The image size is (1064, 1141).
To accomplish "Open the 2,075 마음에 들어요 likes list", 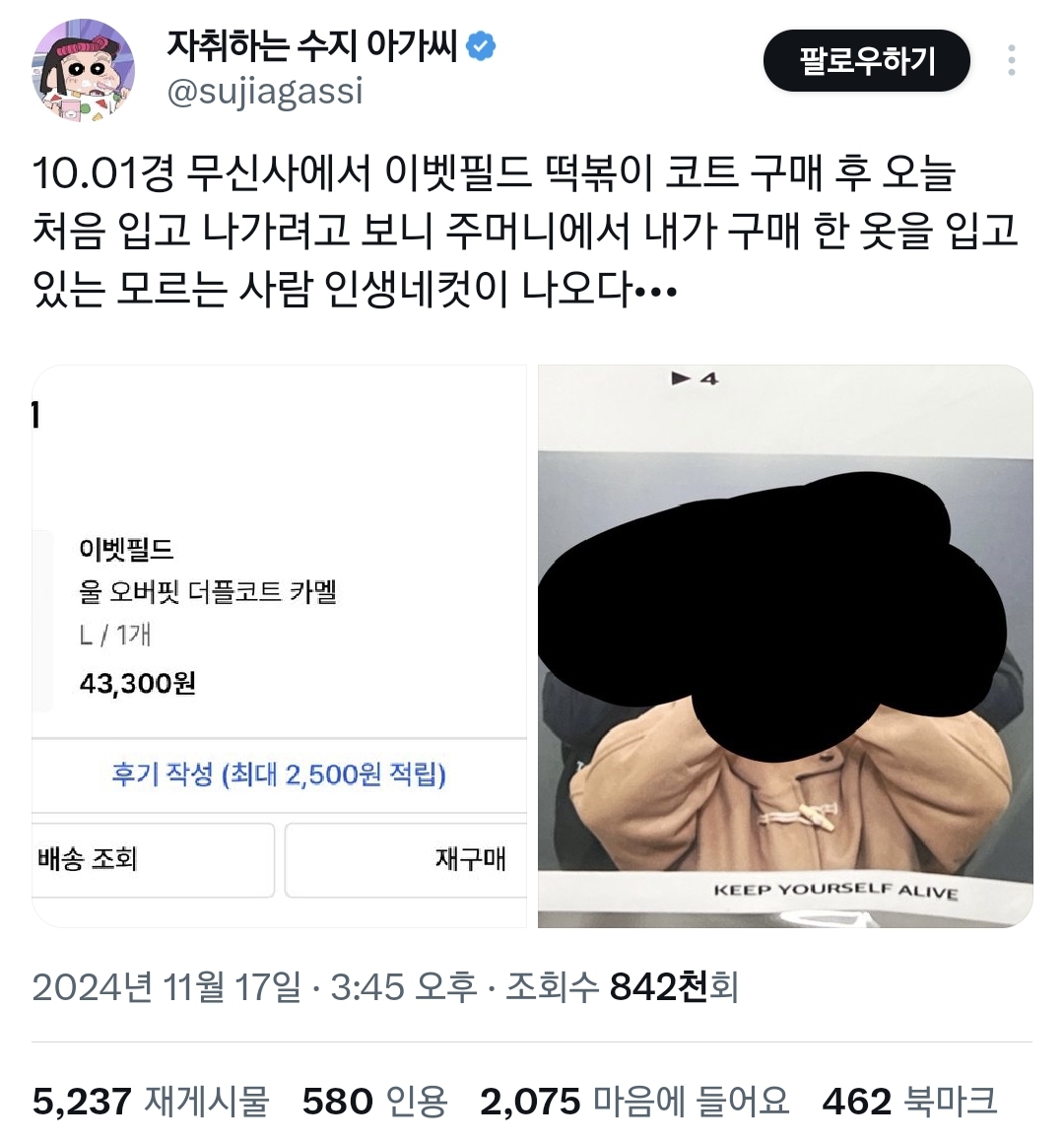I will (634, 1101).
